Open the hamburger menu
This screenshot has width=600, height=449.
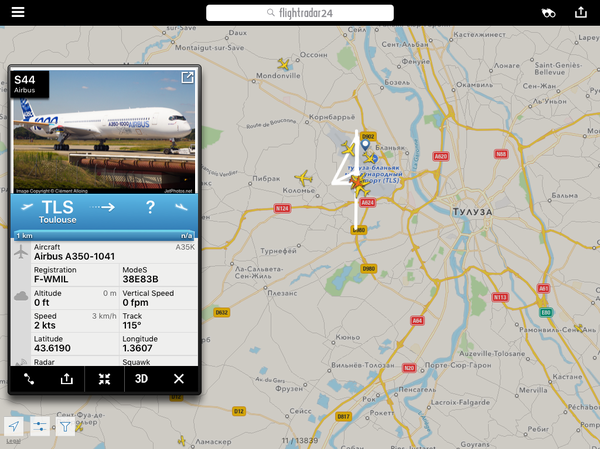coord(18,12)
